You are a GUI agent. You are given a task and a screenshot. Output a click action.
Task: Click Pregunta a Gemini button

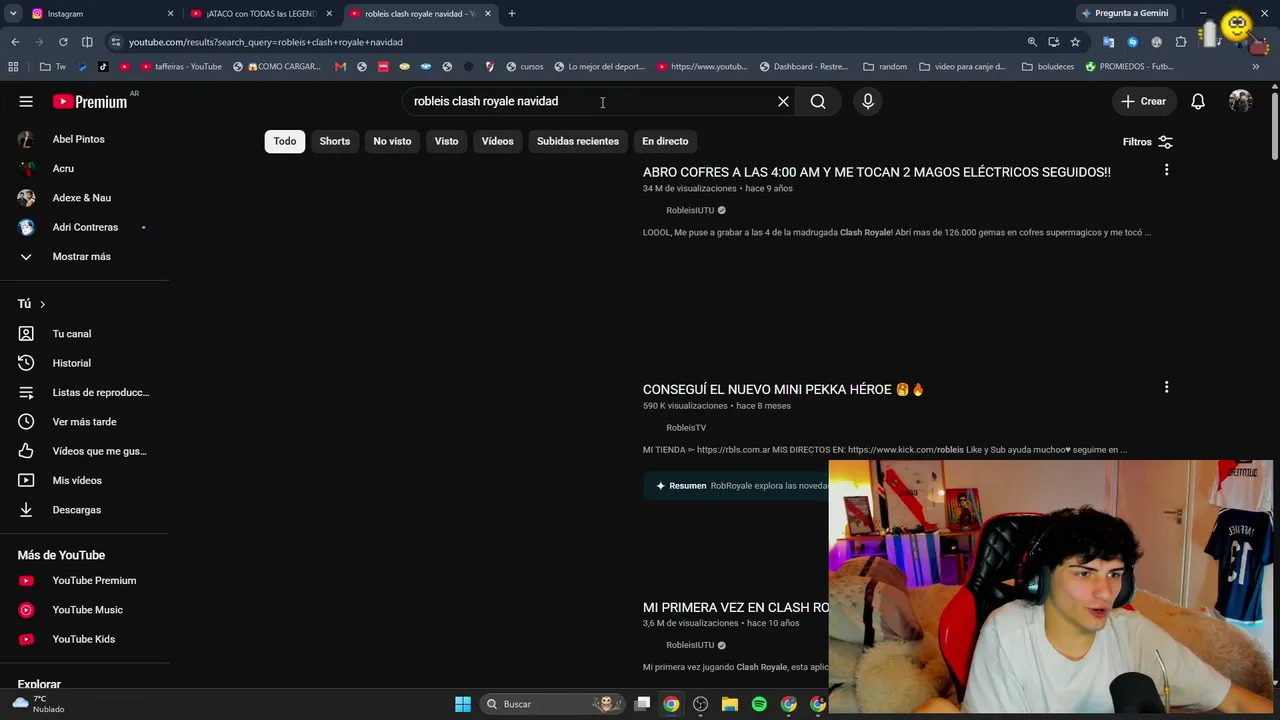[1124, 14]
